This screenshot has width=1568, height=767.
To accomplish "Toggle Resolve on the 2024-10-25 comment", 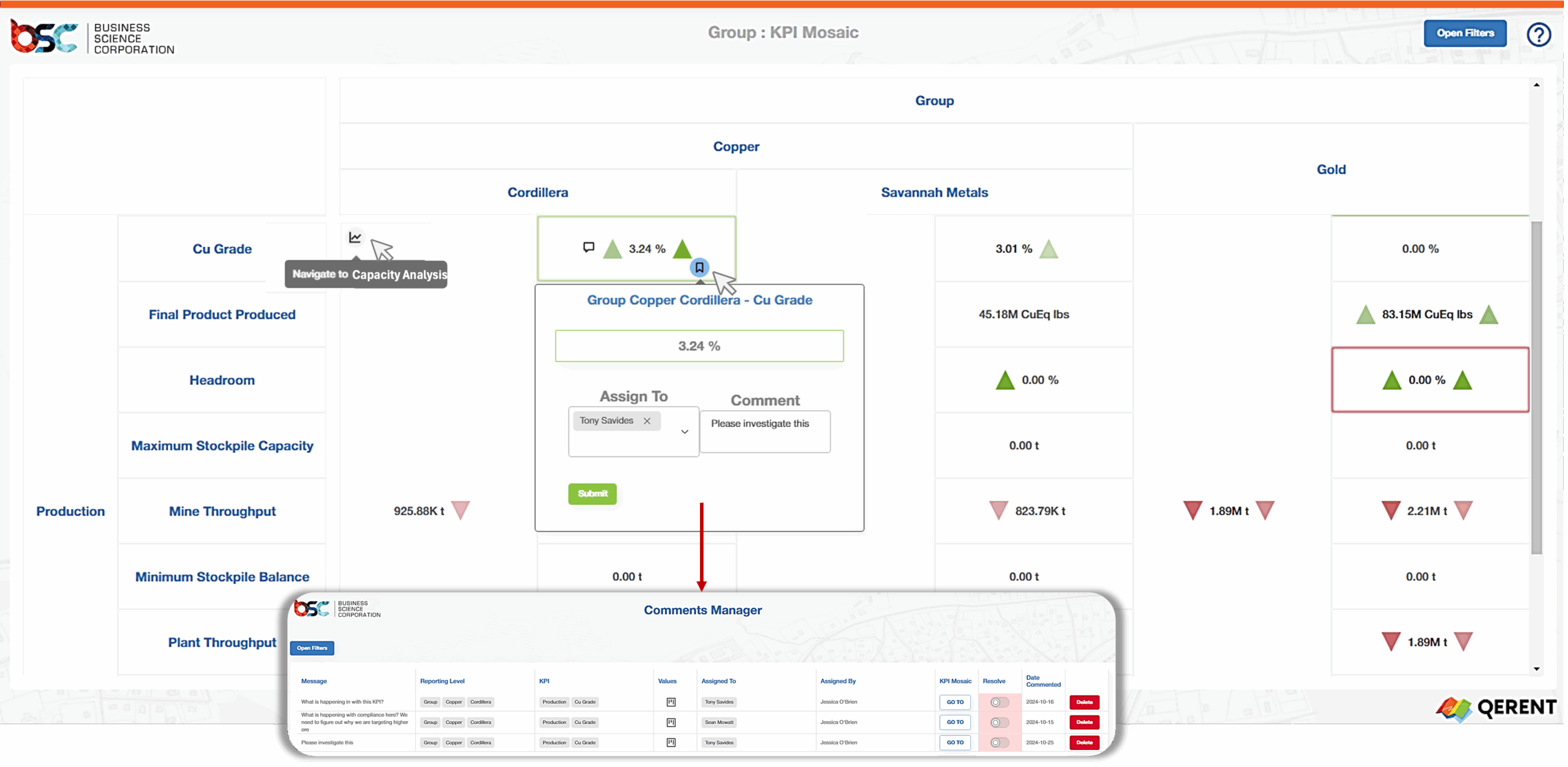I will point(998,742).
